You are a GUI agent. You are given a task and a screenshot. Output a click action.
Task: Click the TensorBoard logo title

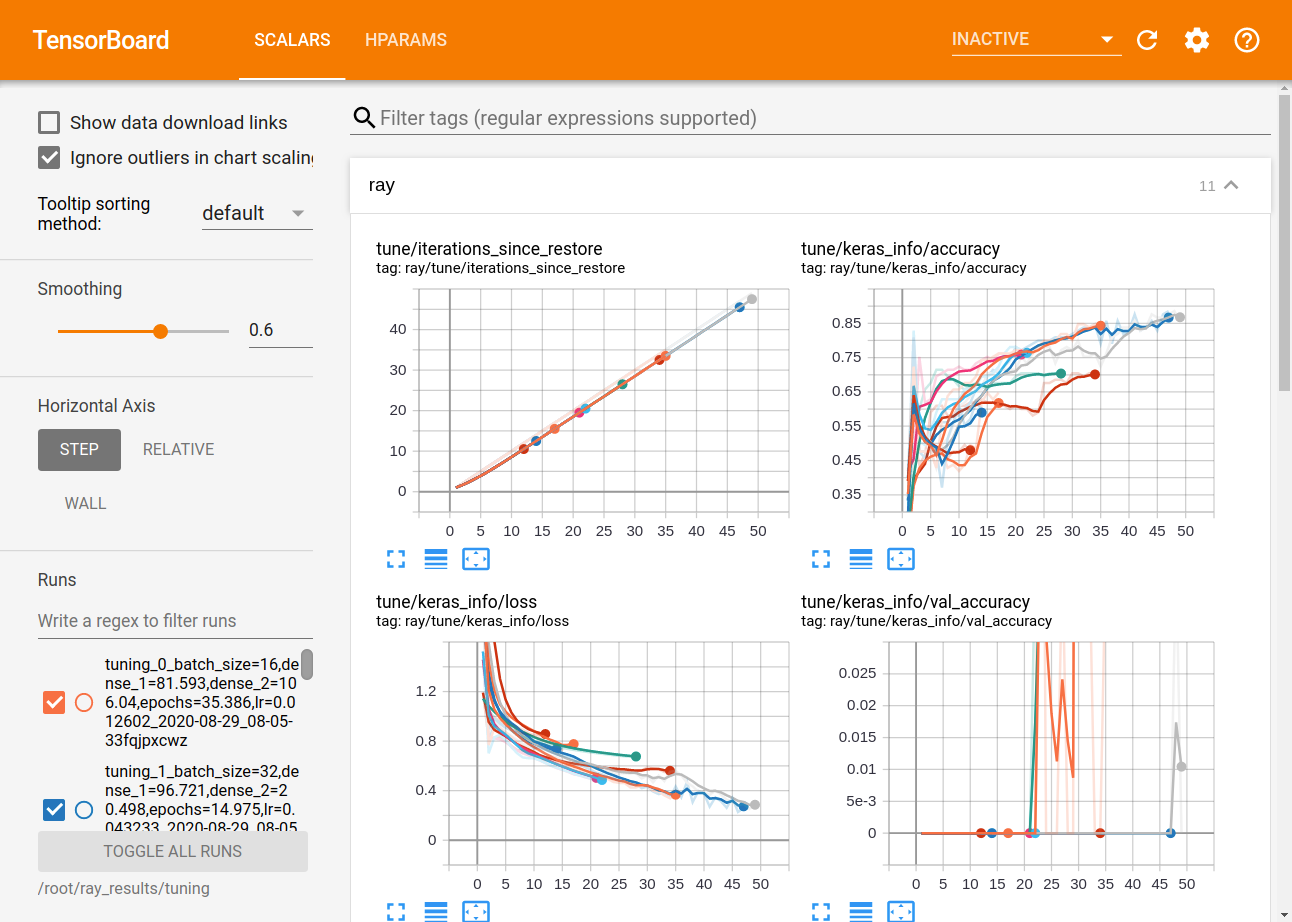101,40
